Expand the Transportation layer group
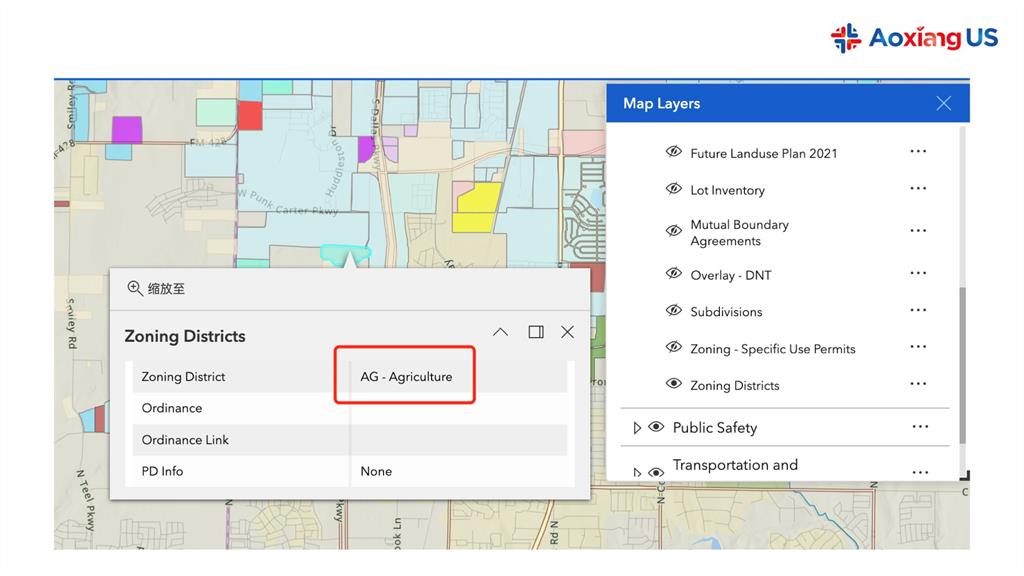This screenshot has width=1024, height=576. 637,472
